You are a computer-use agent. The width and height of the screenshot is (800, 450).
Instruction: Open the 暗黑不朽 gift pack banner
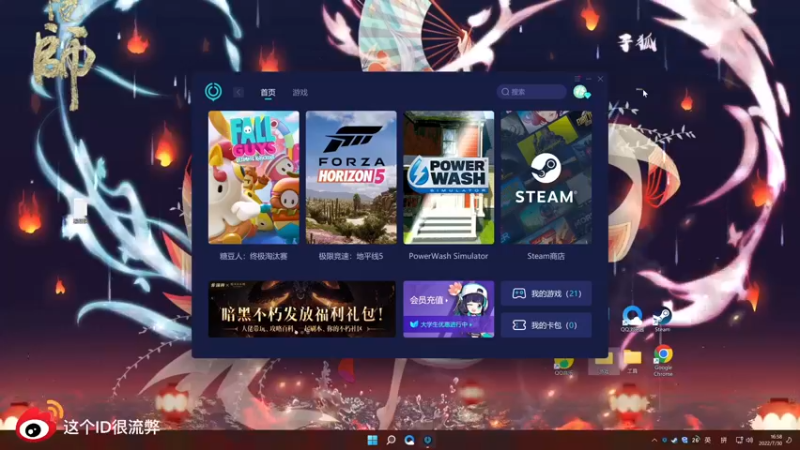pyautogui.click(x=302, y=309)
